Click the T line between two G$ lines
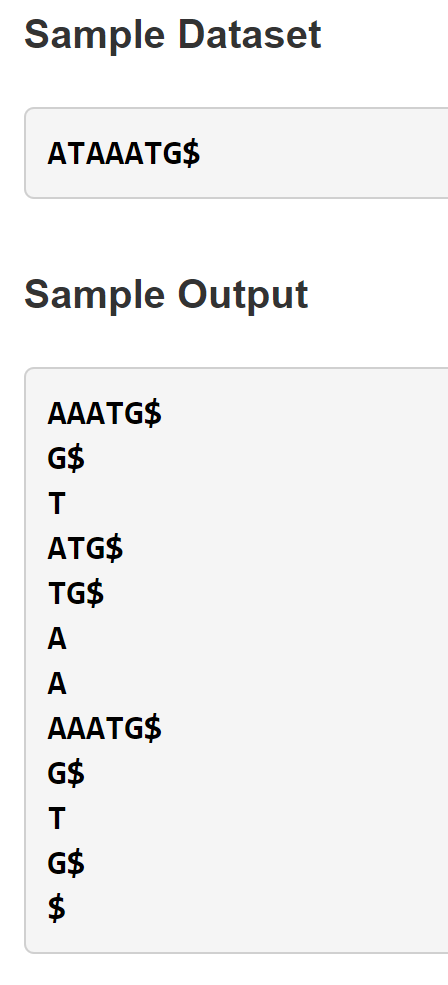The image size is (448, 985). 57,819
